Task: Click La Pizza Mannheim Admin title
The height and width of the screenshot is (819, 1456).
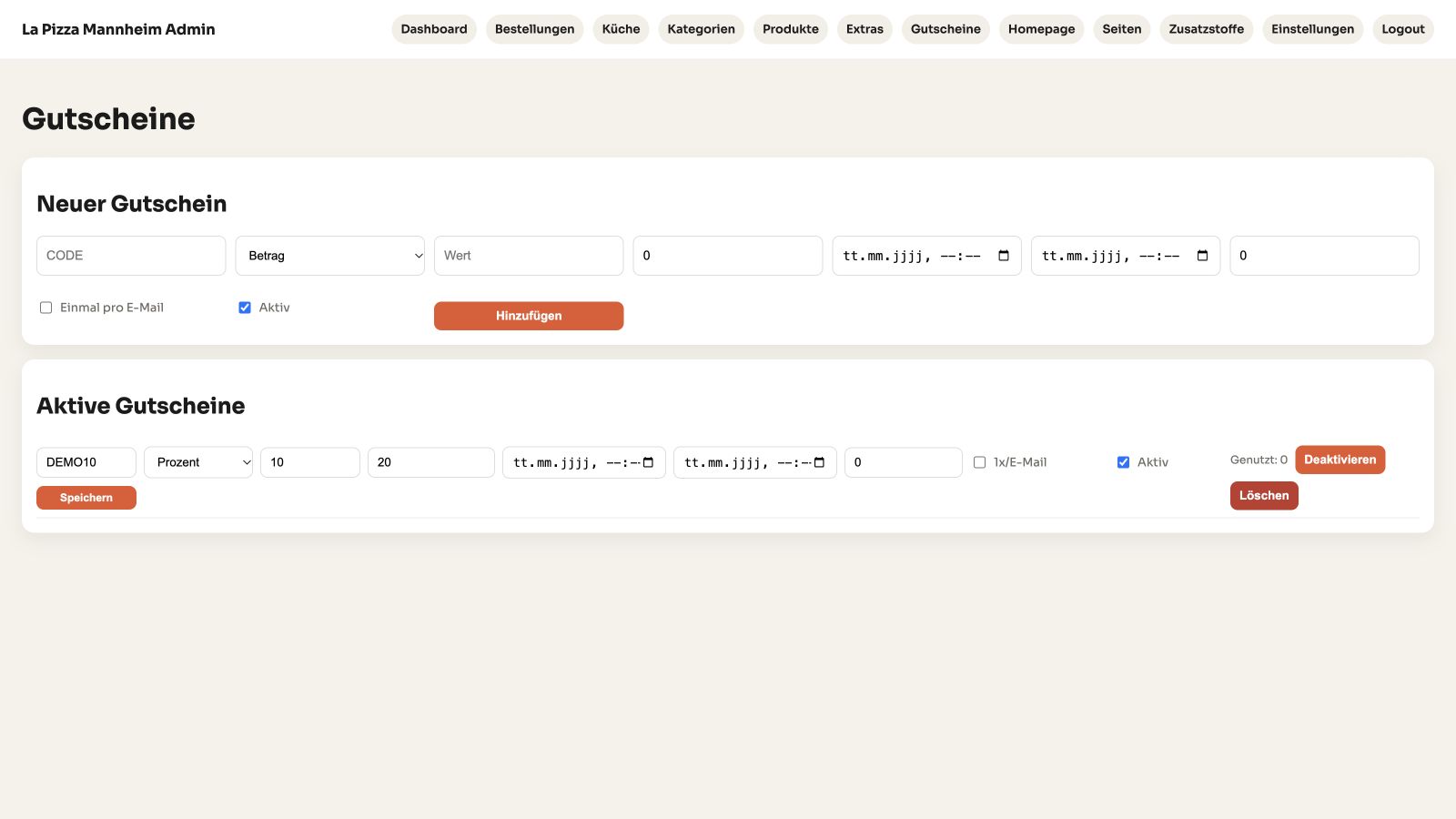Action: pyautogui.click(x=118, y=29)
